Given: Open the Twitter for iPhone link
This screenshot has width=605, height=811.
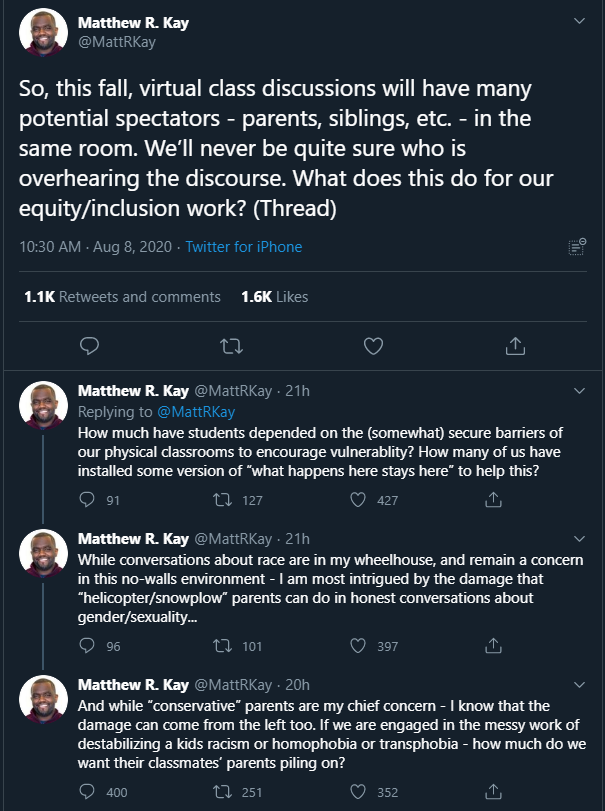Looking at the screenshot, I should tap(244, 247).
